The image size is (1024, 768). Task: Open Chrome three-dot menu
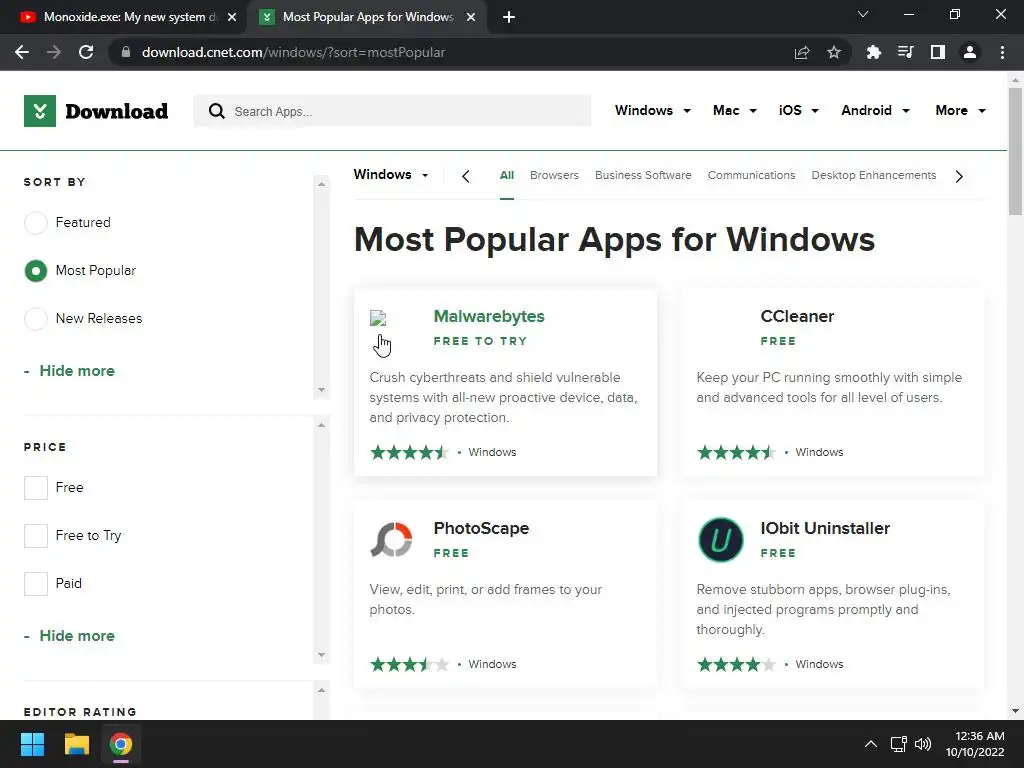click(x=1002, y=52)
